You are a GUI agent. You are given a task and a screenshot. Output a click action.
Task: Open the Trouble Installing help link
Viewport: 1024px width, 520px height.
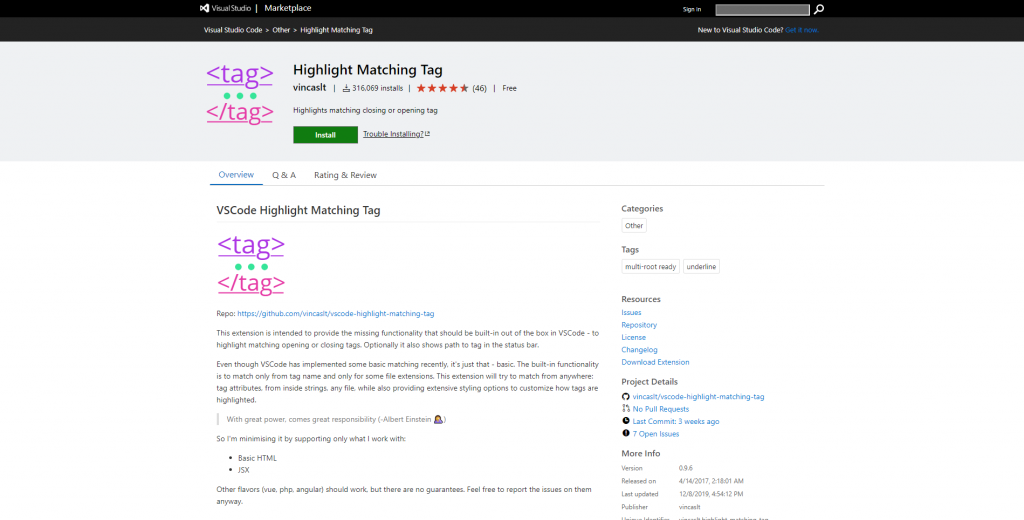(396, 134)
